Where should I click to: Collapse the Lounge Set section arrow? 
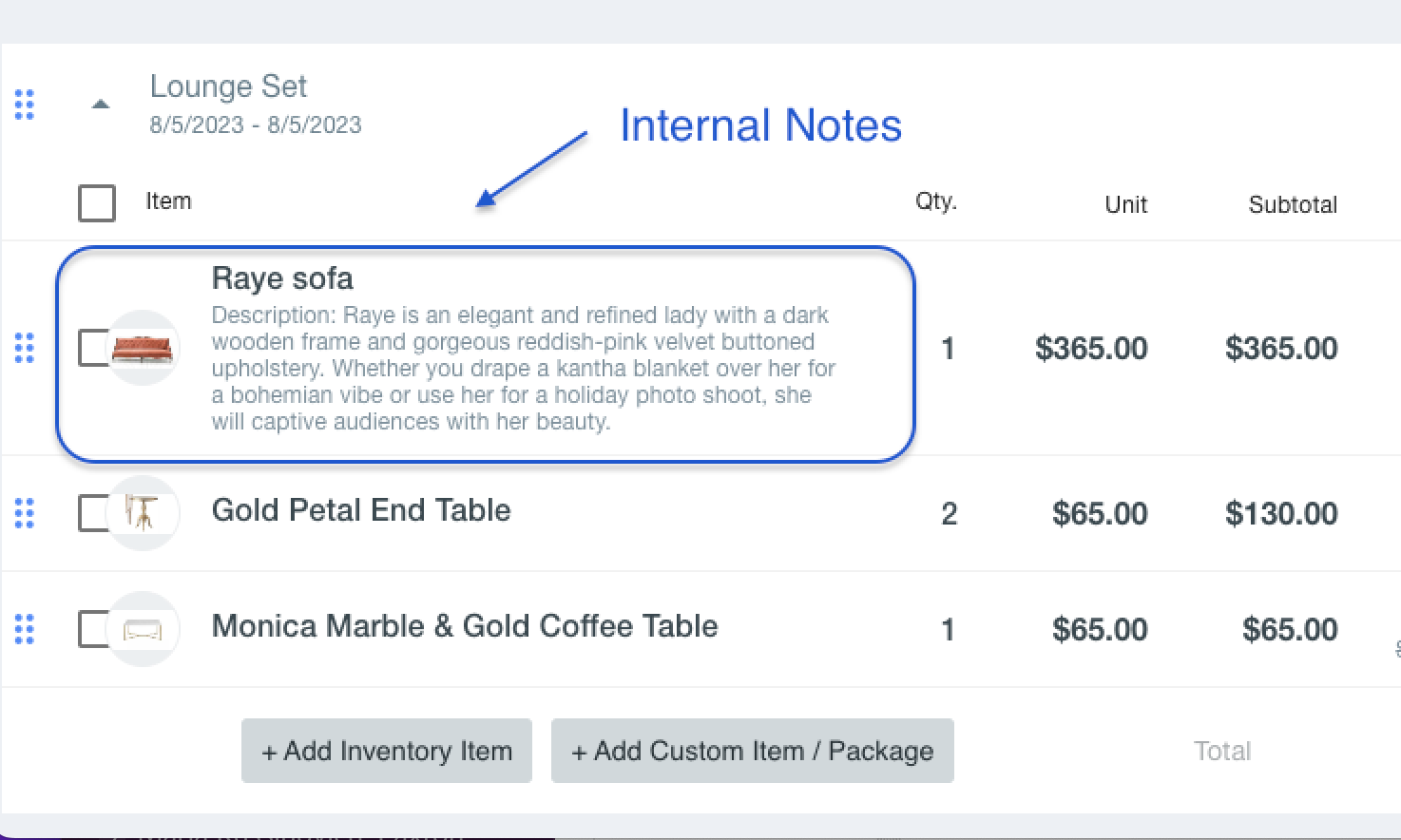tap(100, 105)
